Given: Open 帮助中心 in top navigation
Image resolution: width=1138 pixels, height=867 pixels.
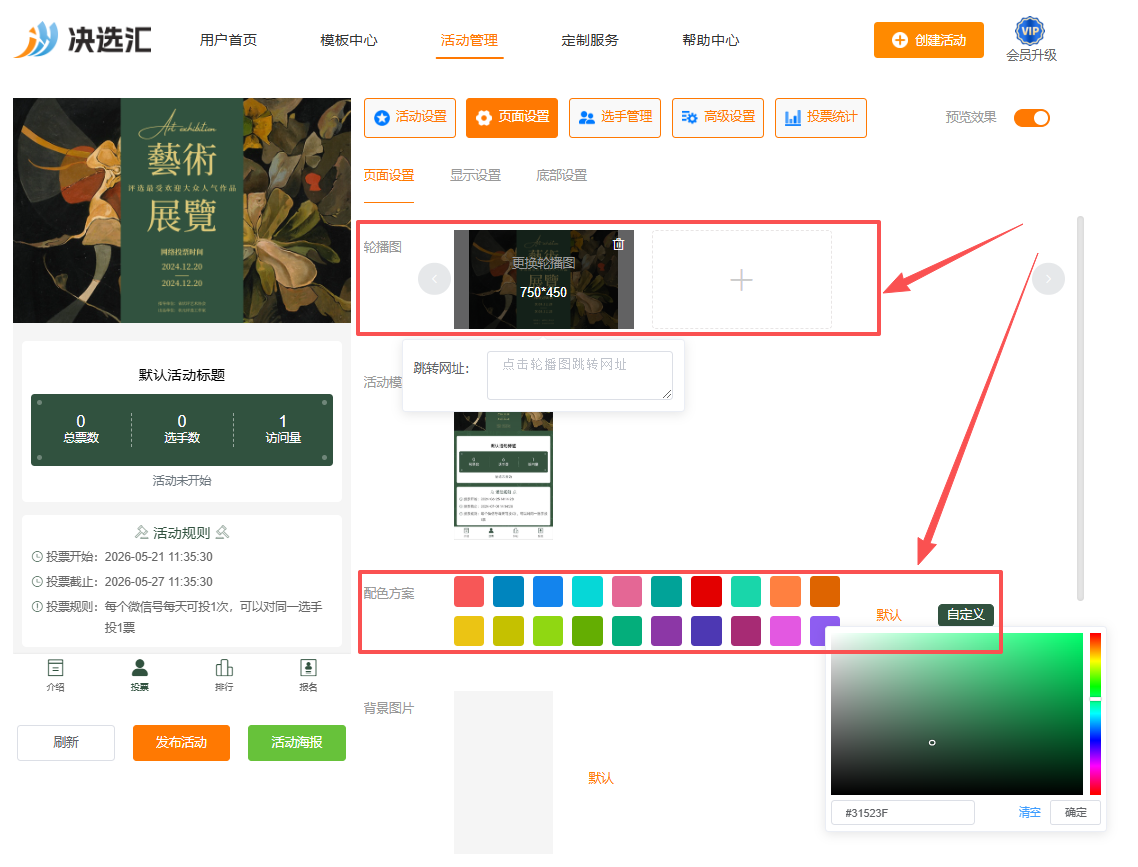Looking at the screenshot, I should 711,40.
